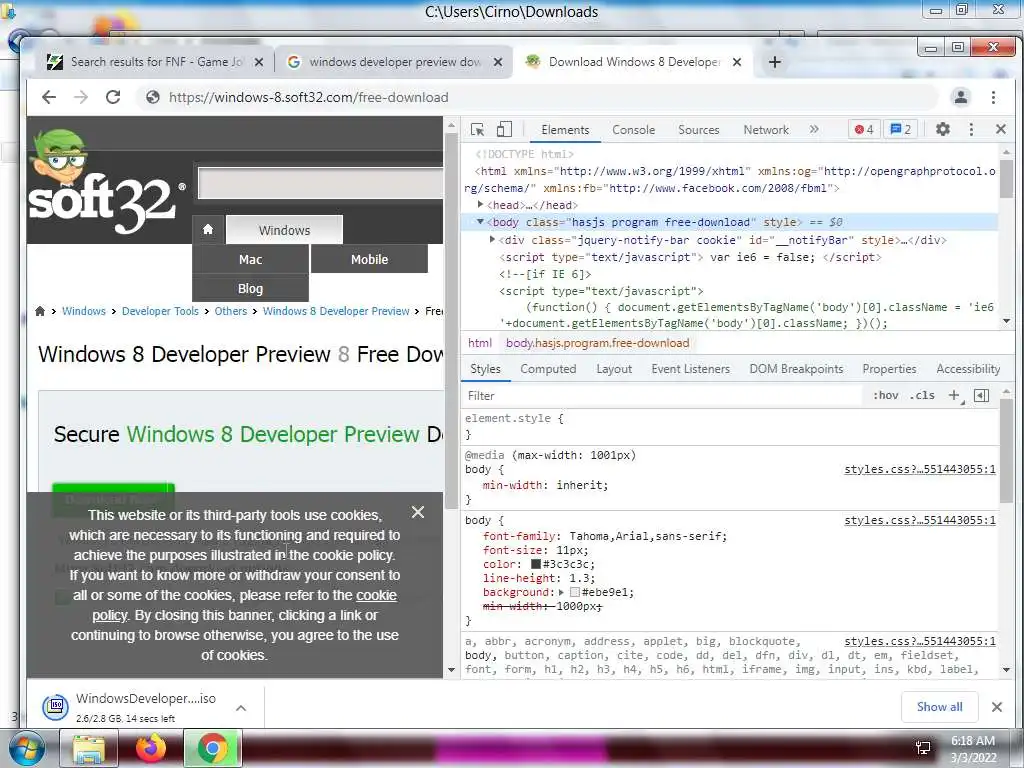Click the soft32 search box
Screen dimensions: 1024x768
click(x=321, y=184)
